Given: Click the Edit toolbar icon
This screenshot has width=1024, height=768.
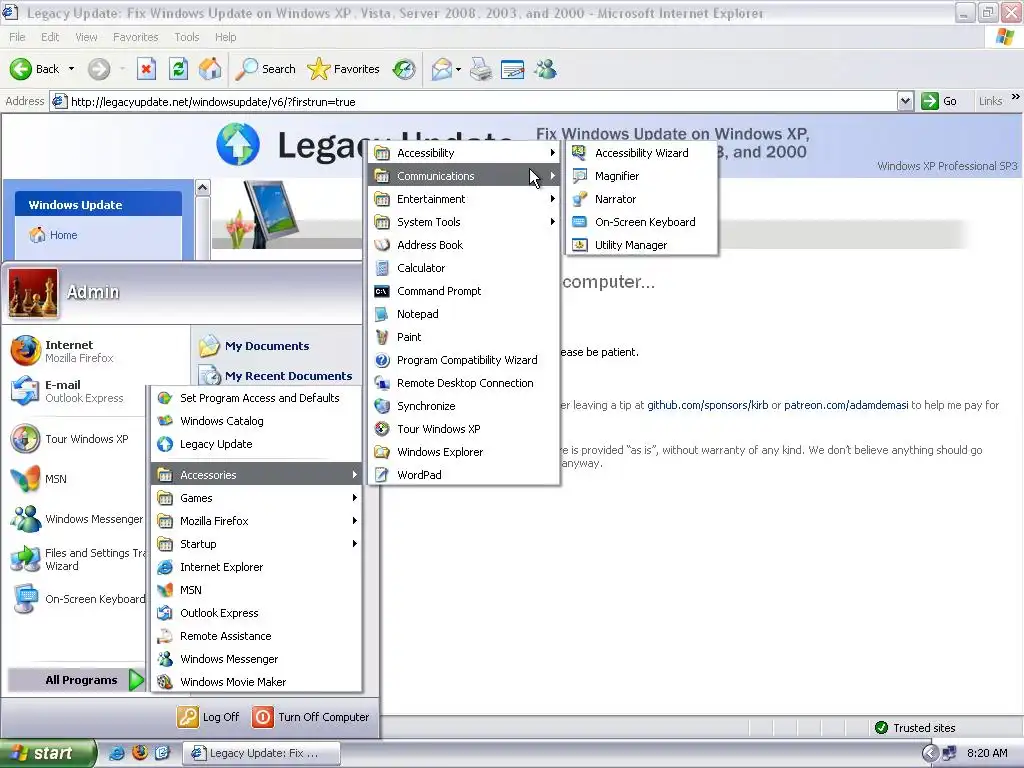Looking at the screenshot, I should 513,69.
